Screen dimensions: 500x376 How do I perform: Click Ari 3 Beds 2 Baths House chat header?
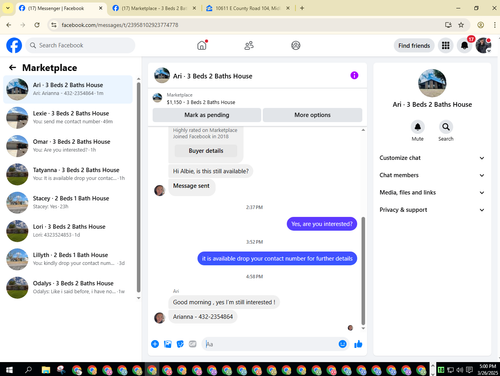(x=212, y=76)
